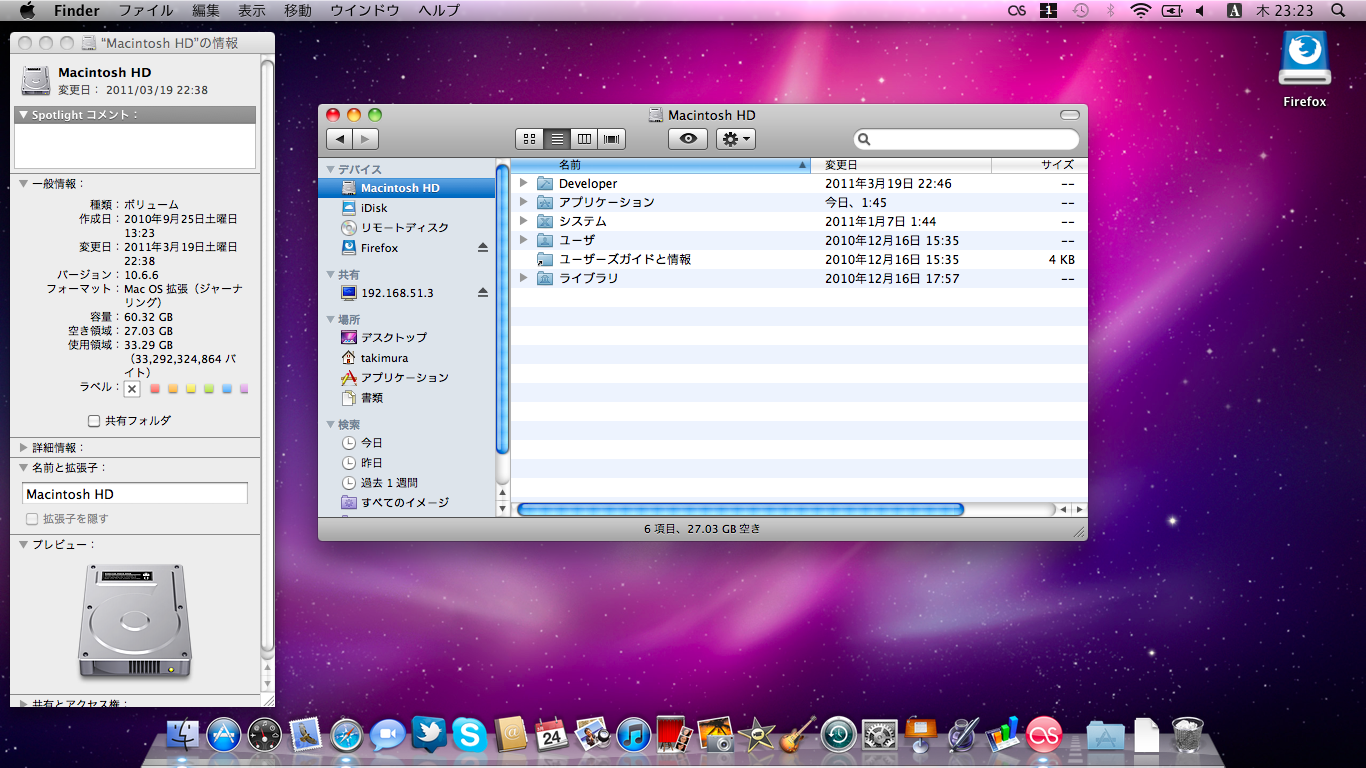Collapse the プレビュー section
Image resolution: width=1366 pixels, height=768 pixels.
point(24,545)
